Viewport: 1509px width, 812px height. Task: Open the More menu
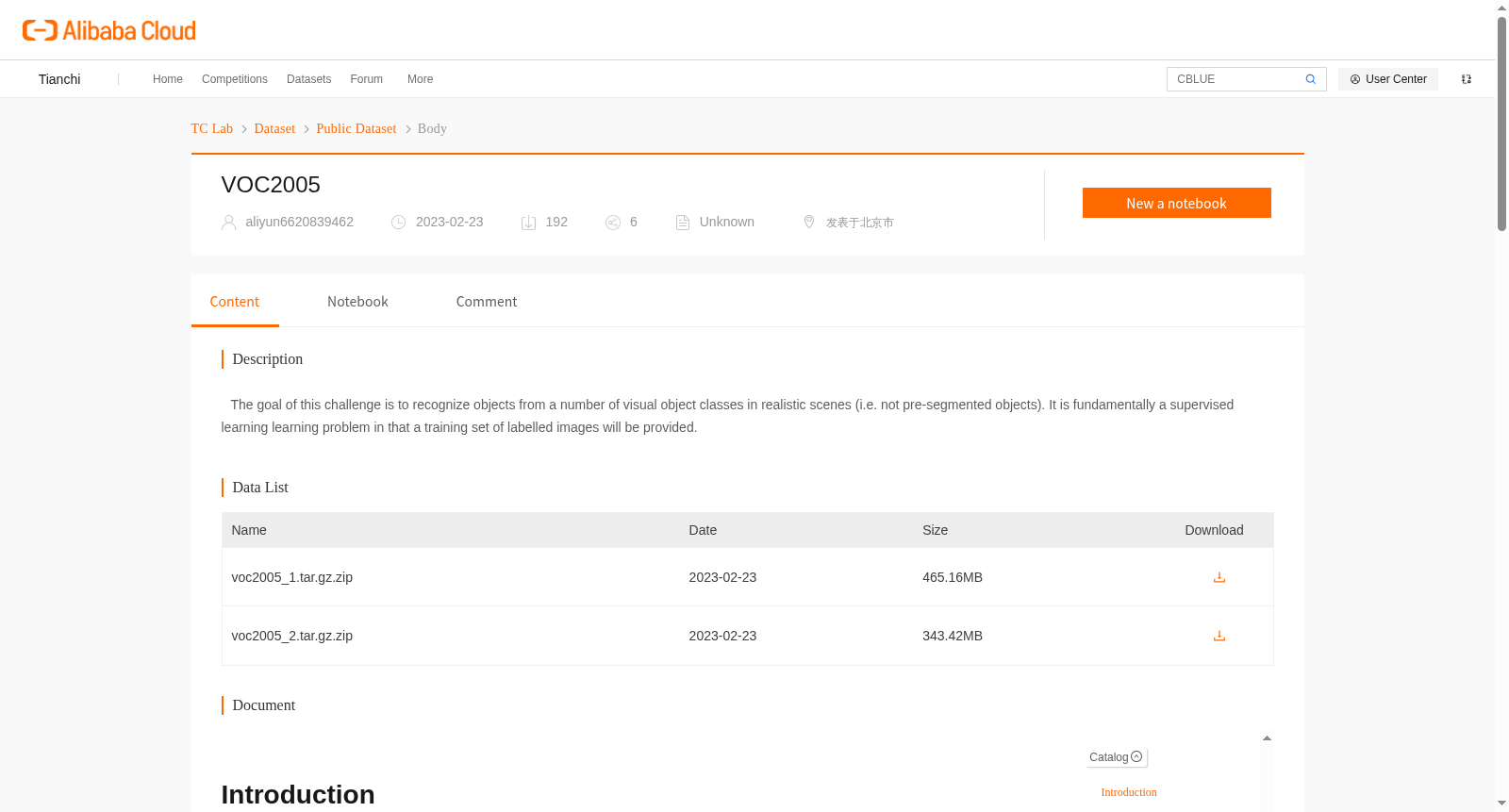coord(421,79)
